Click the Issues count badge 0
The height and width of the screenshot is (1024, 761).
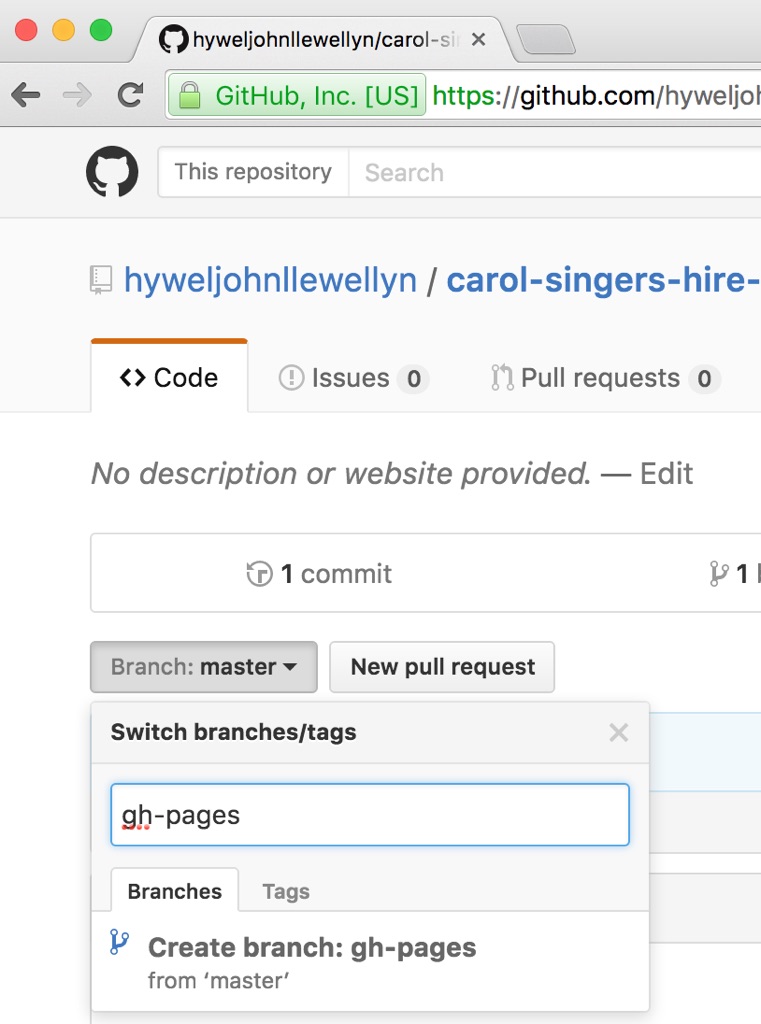(x=413, y=378)
